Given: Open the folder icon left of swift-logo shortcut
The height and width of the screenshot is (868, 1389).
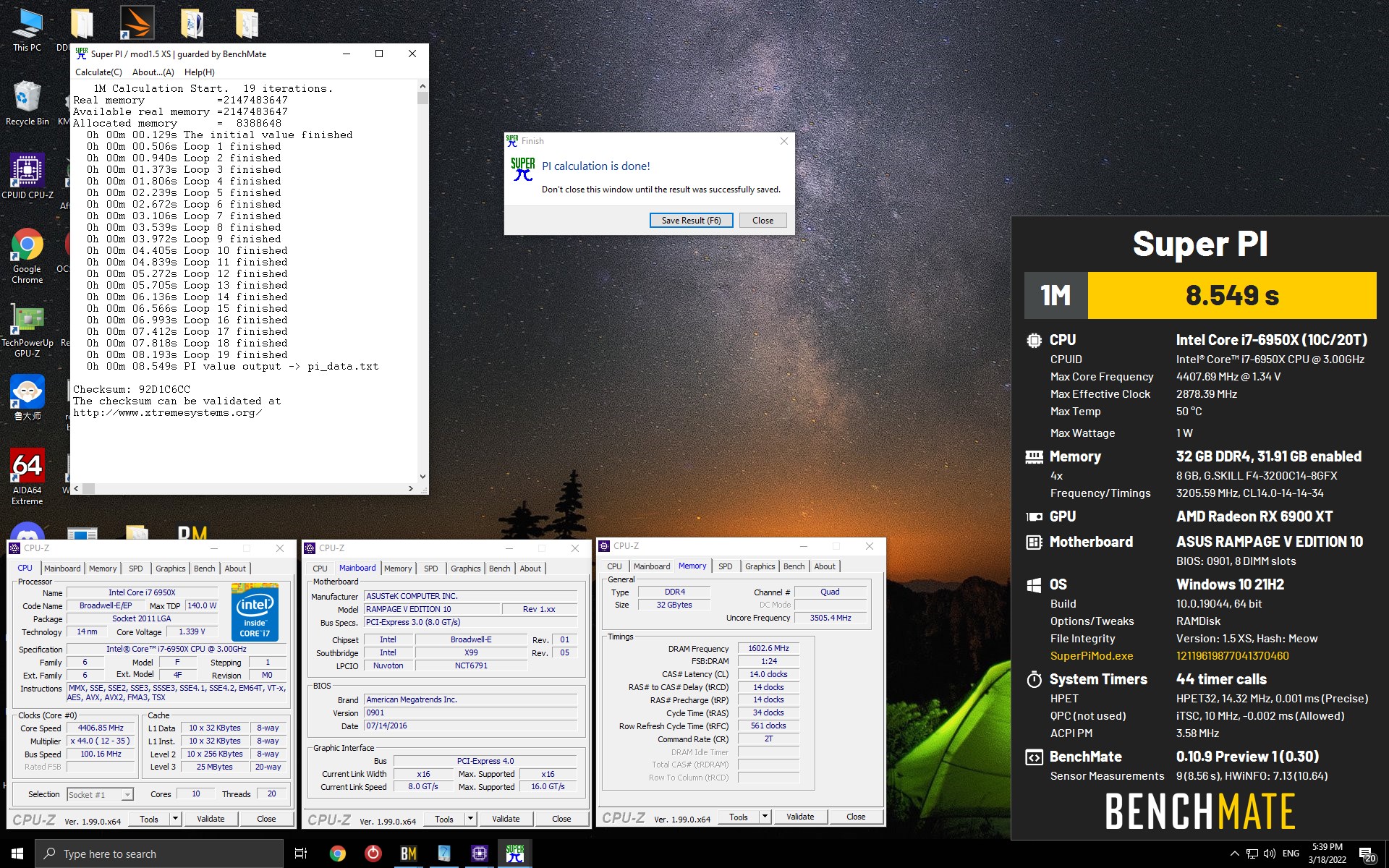Looking at the screenshot, I should (x=82, y=23).
